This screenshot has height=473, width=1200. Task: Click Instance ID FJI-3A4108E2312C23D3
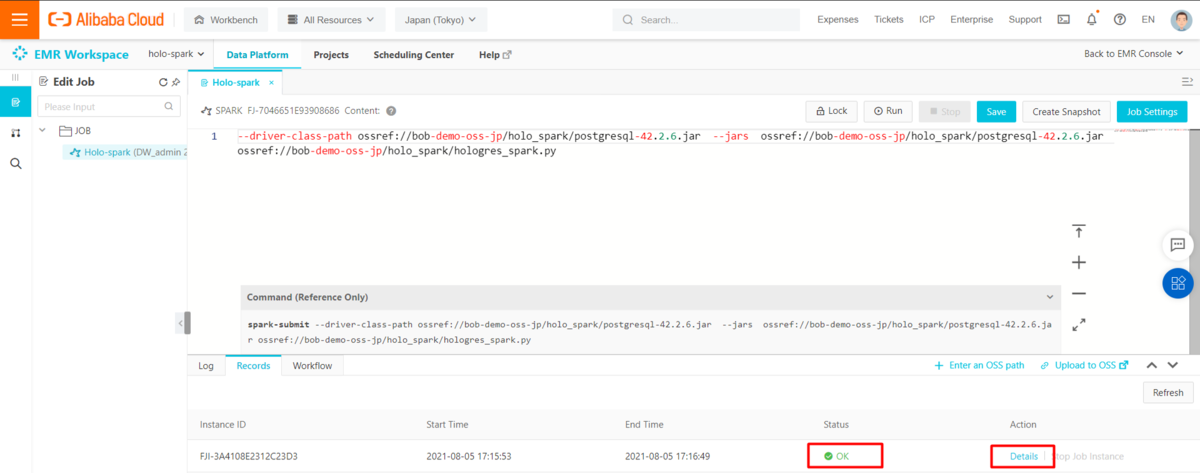pos(249,456)
